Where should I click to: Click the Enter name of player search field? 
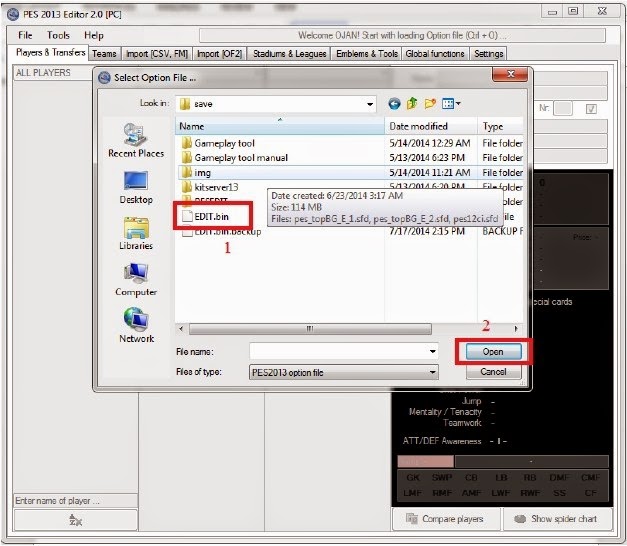coord(76,501)
